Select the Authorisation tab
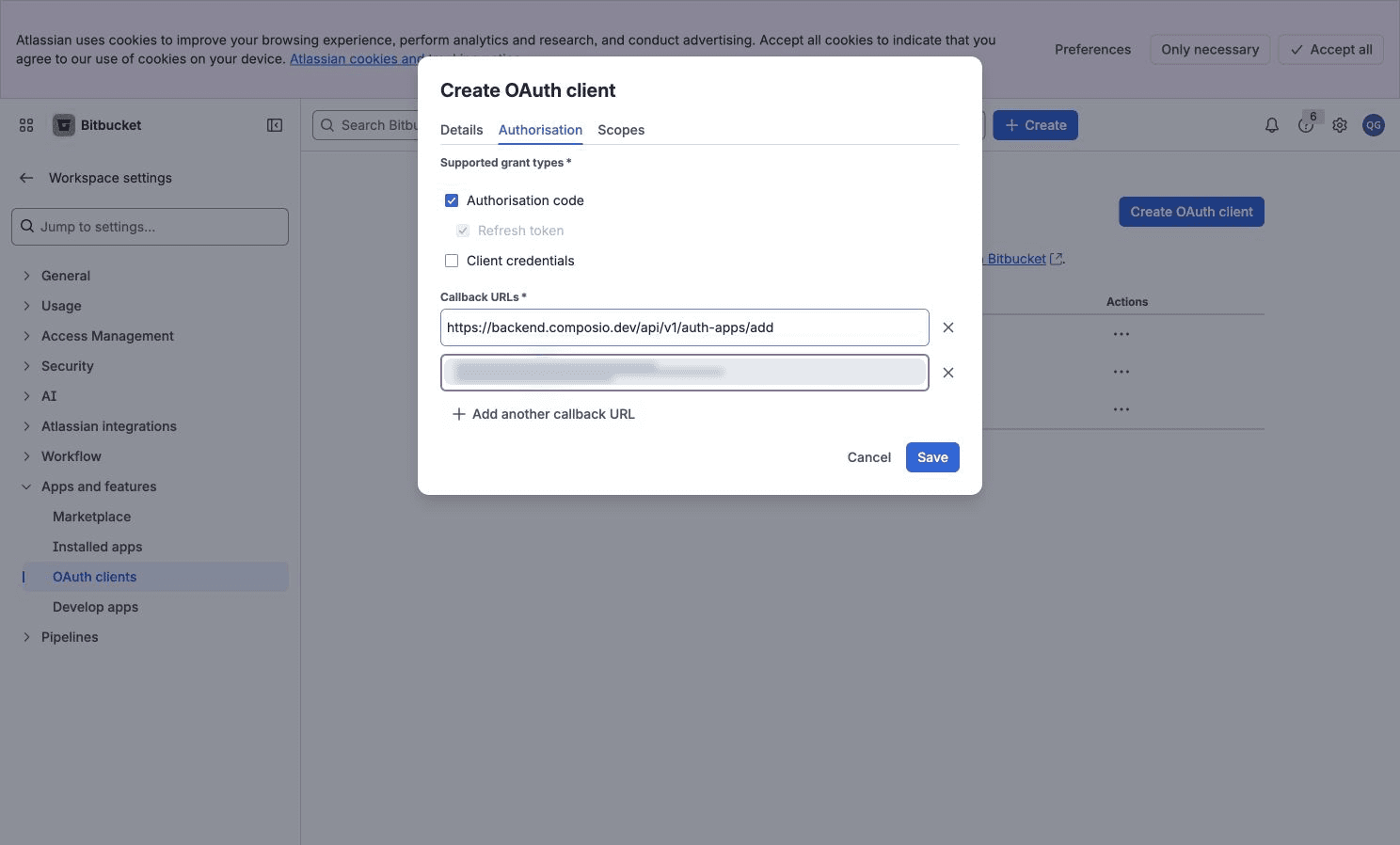The image size is (1400, 845). (540, 130)
